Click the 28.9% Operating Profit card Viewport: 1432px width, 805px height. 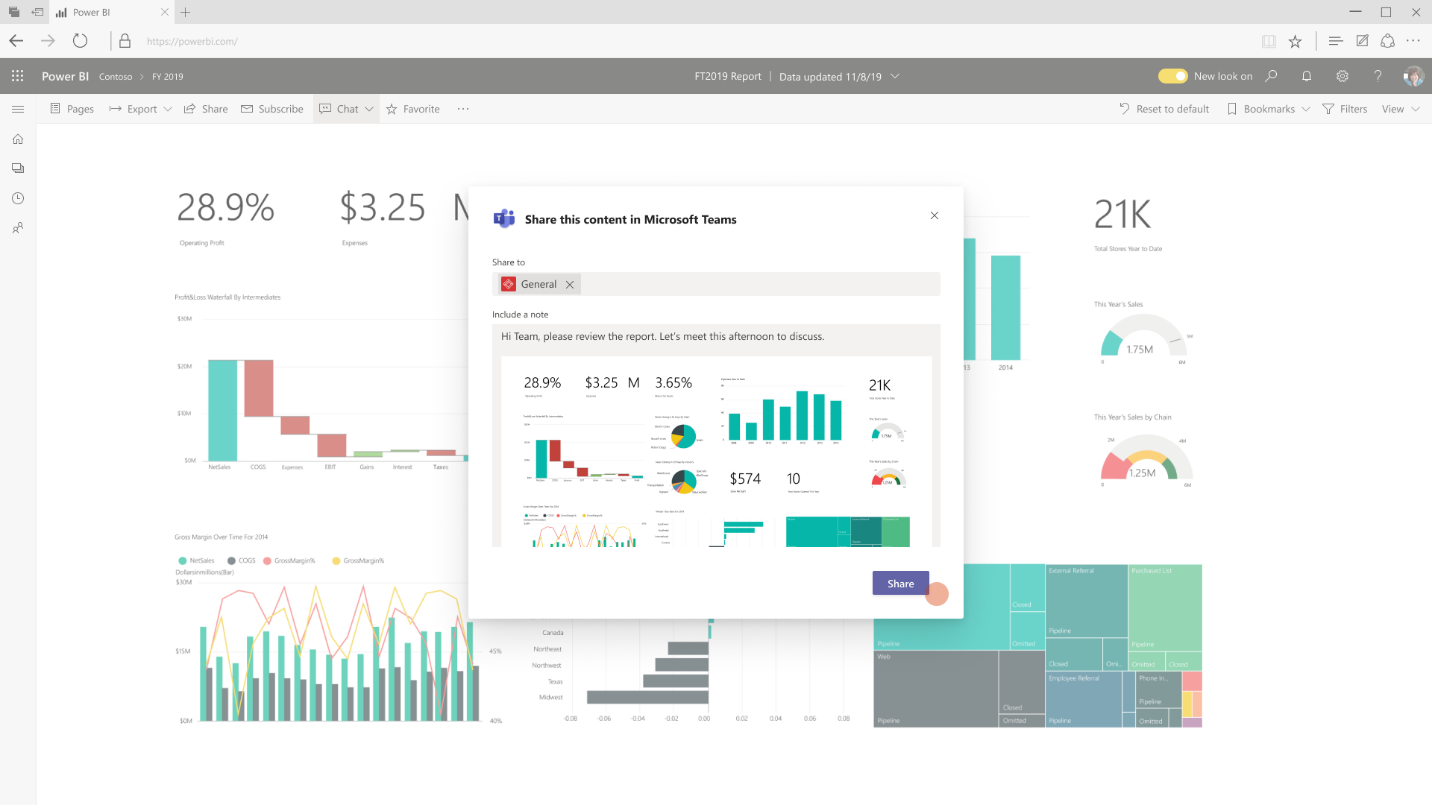click(226, 216)
